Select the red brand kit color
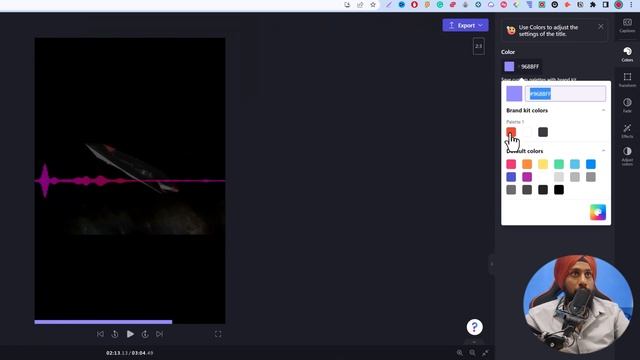The image size is (640, 360). tap(511, 132)
